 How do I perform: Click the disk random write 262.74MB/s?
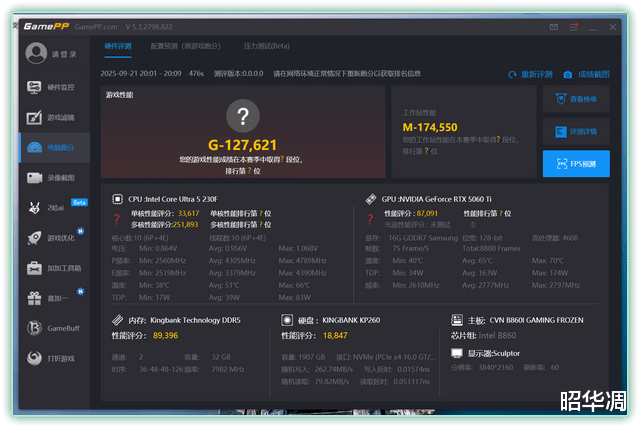point(334,369)
